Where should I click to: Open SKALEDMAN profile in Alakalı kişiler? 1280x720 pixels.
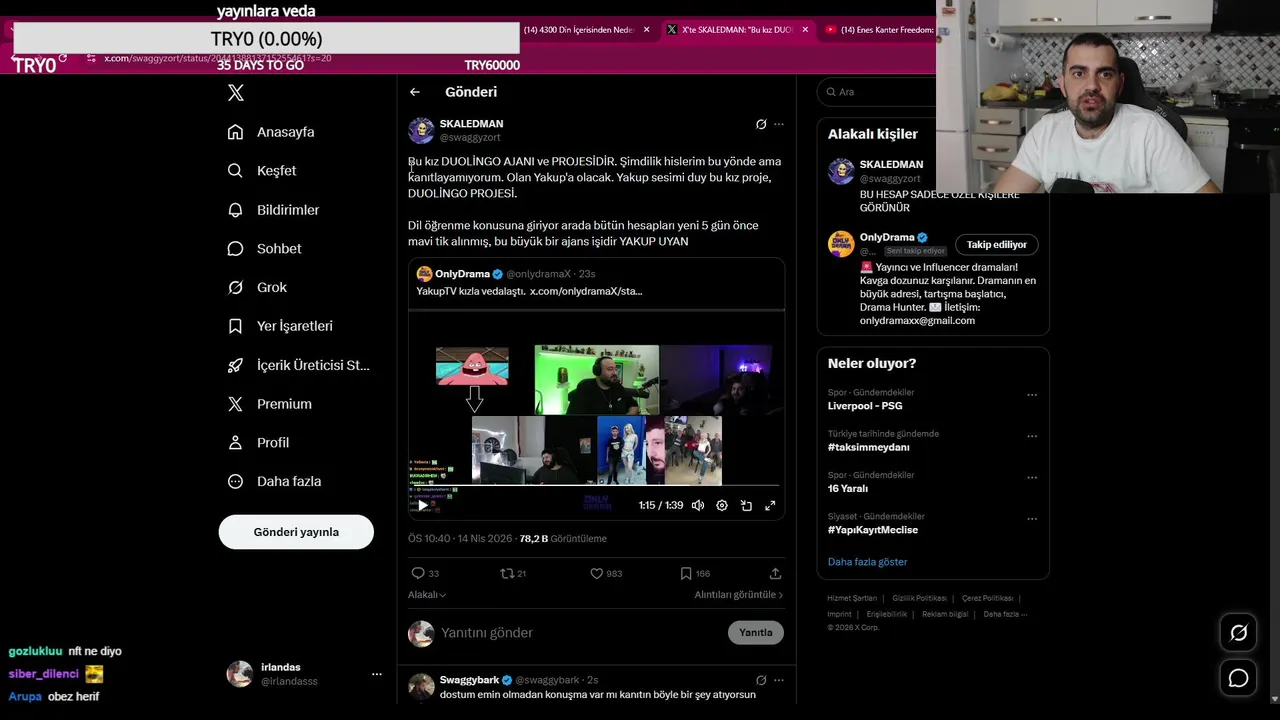point(891,164)
